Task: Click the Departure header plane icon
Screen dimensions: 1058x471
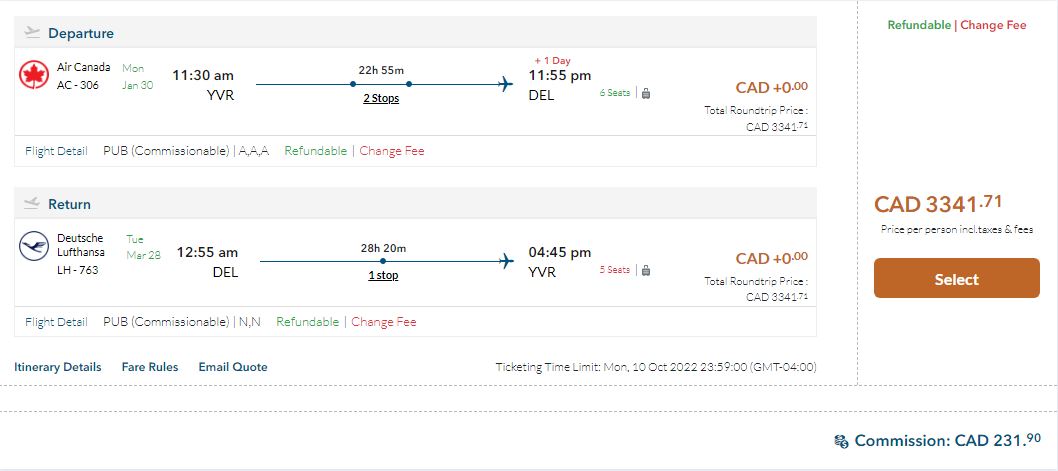Action: pyautogui.click(x=32, y=33)
